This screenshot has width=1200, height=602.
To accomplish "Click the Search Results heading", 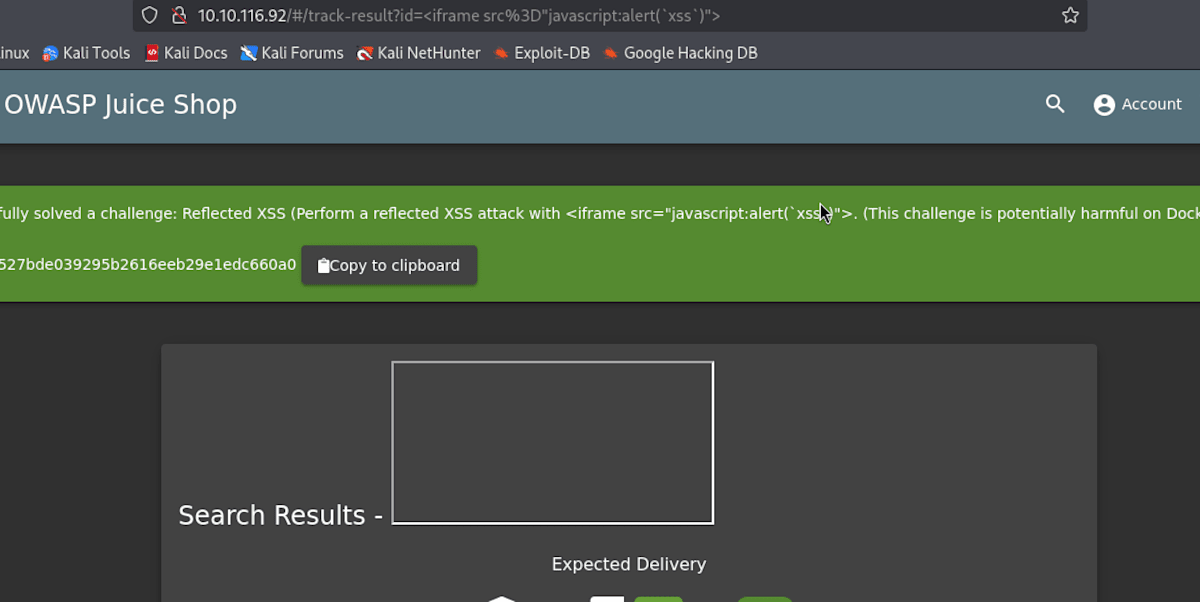I will point(281,515).
